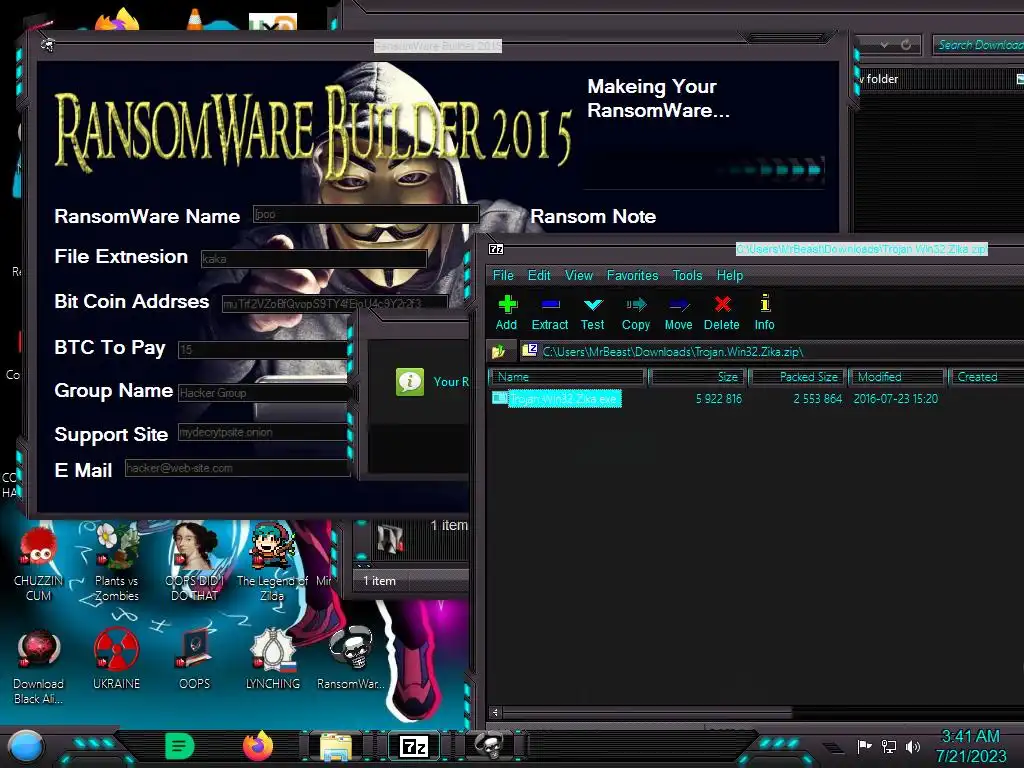The width and height of the screenshot is (1024, 768).
Task: Click the network tray icon
Action: (x=889, y=746)
